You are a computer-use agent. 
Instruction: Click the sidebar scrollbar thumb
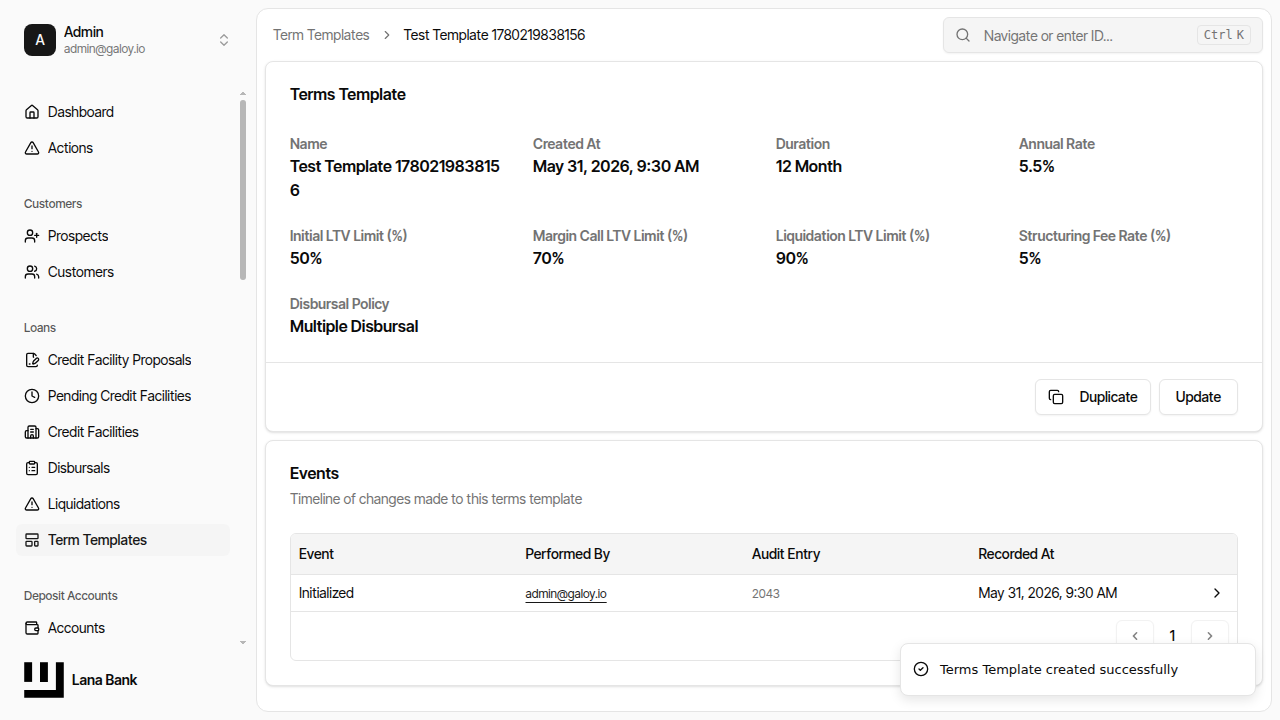click(x=243, y=190)
